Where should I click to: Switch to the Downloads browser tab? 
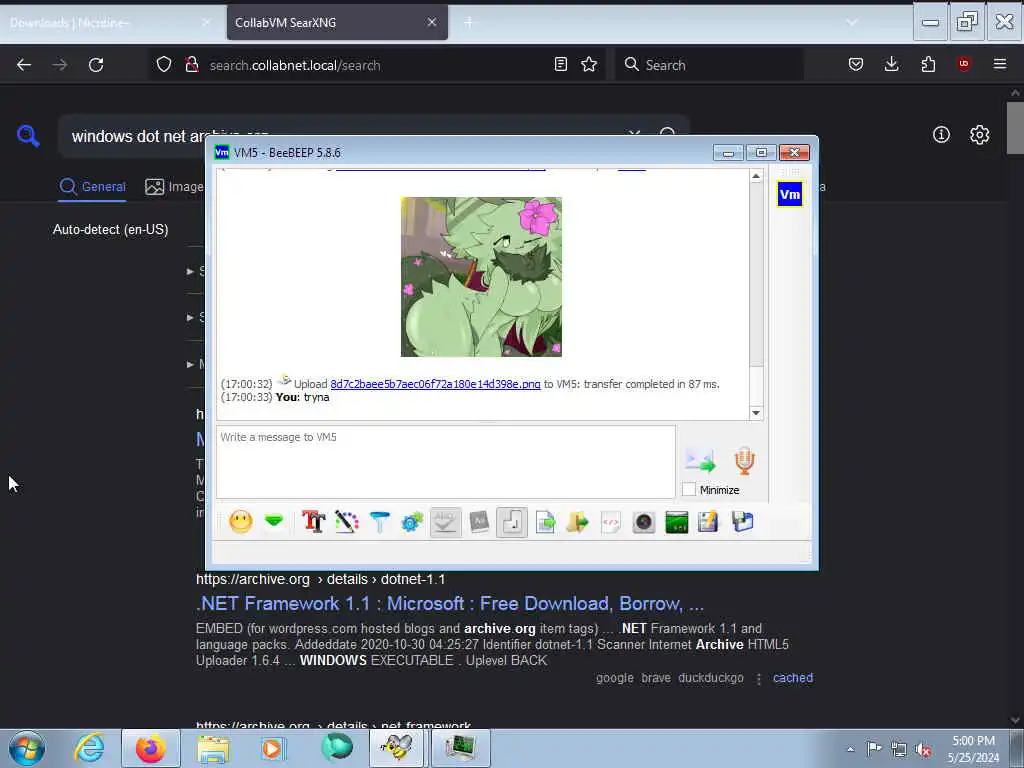[x=108, y=23]
